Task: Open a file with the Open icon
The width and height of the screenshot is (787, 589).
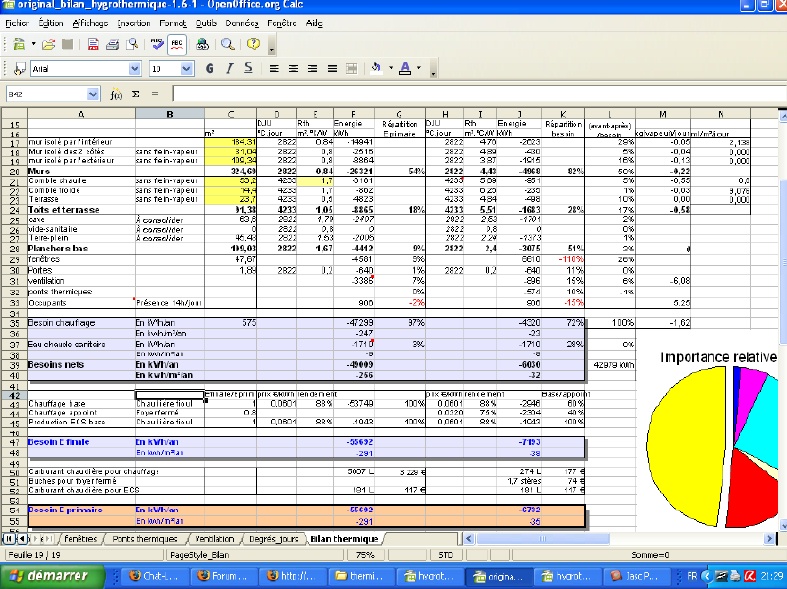Action: click(x=46, y=44)
